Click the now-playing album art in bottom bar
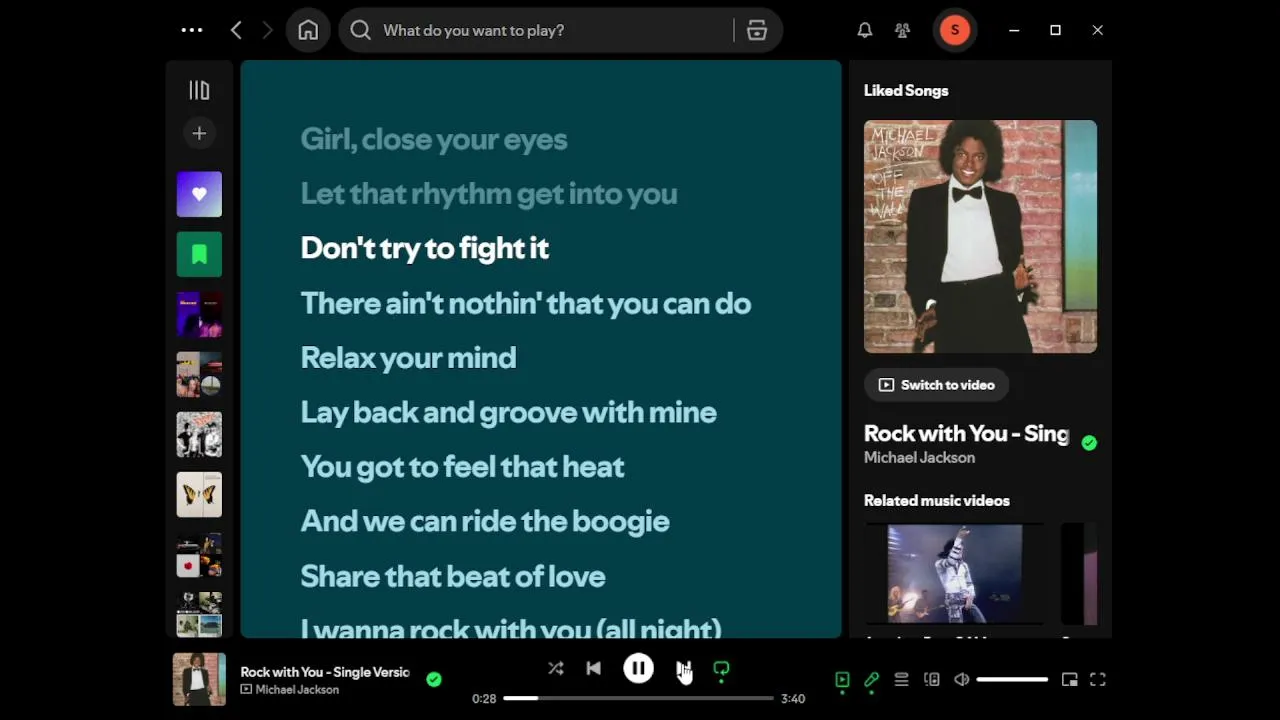The width and height of the screenshot is (1280, 720). pyautogui.click(x=199, y=679)
